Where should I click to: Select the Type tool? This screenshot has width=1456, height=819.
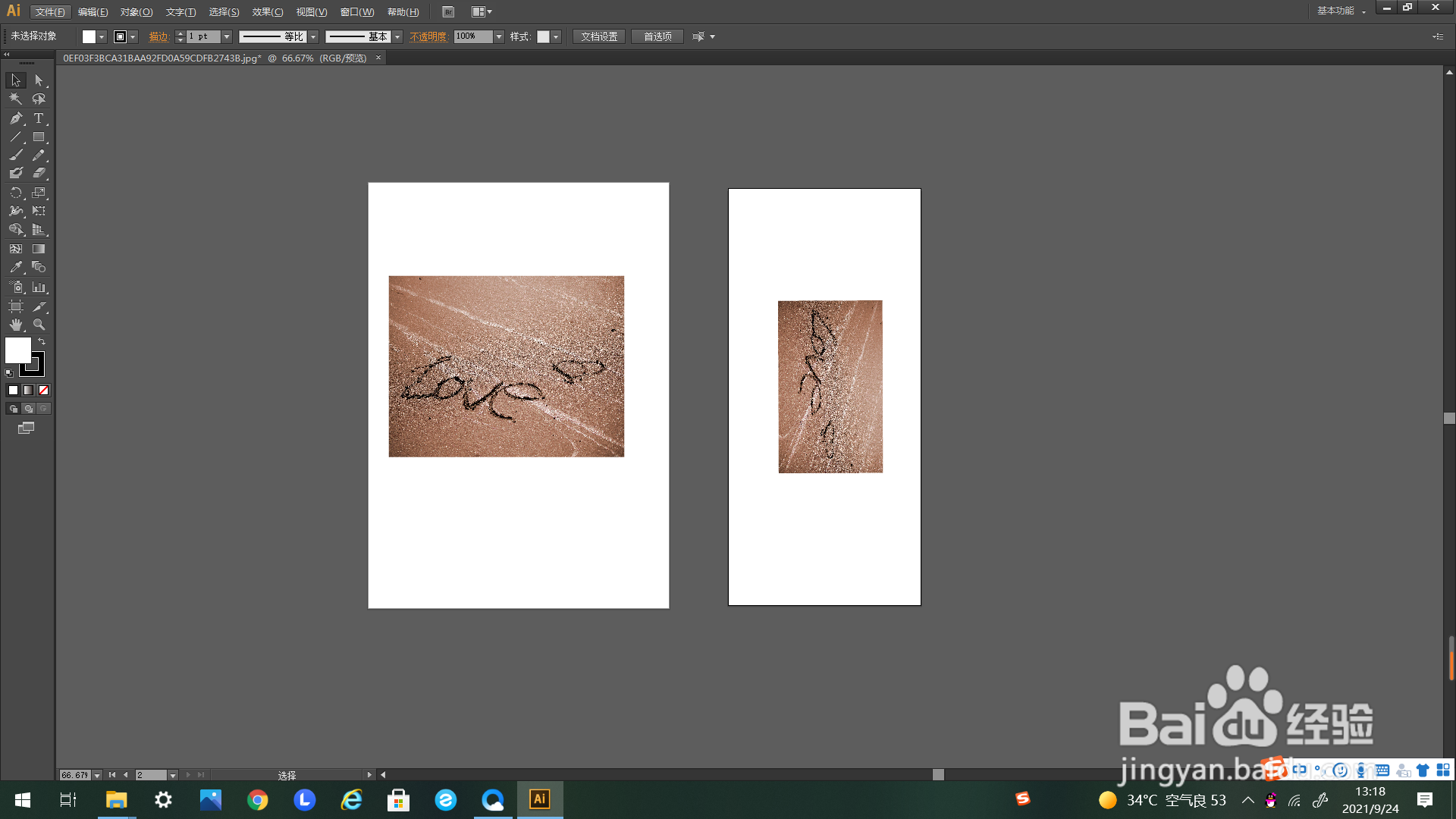[x=39, y=118]
